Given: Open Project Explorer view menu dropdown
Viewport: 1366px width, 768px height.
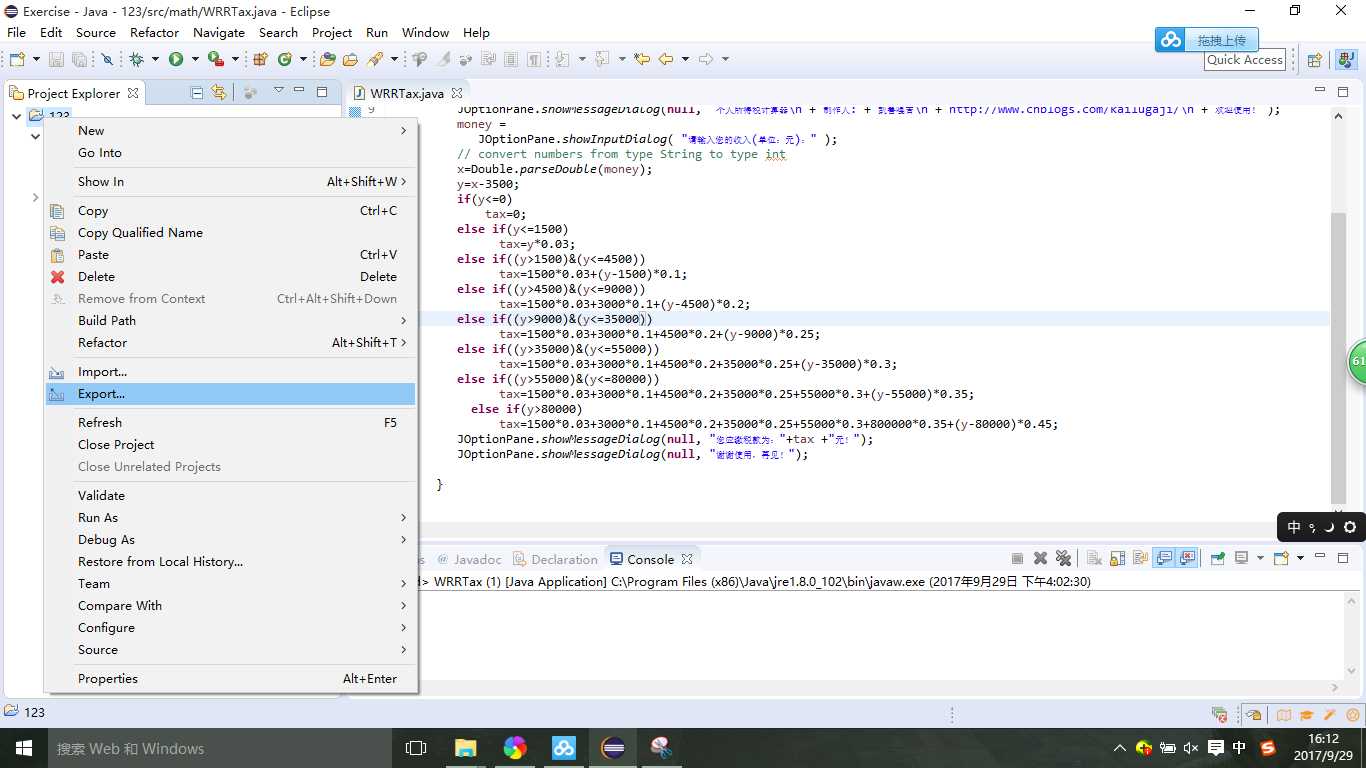Looking at the screenshot, I should point(278,92).
